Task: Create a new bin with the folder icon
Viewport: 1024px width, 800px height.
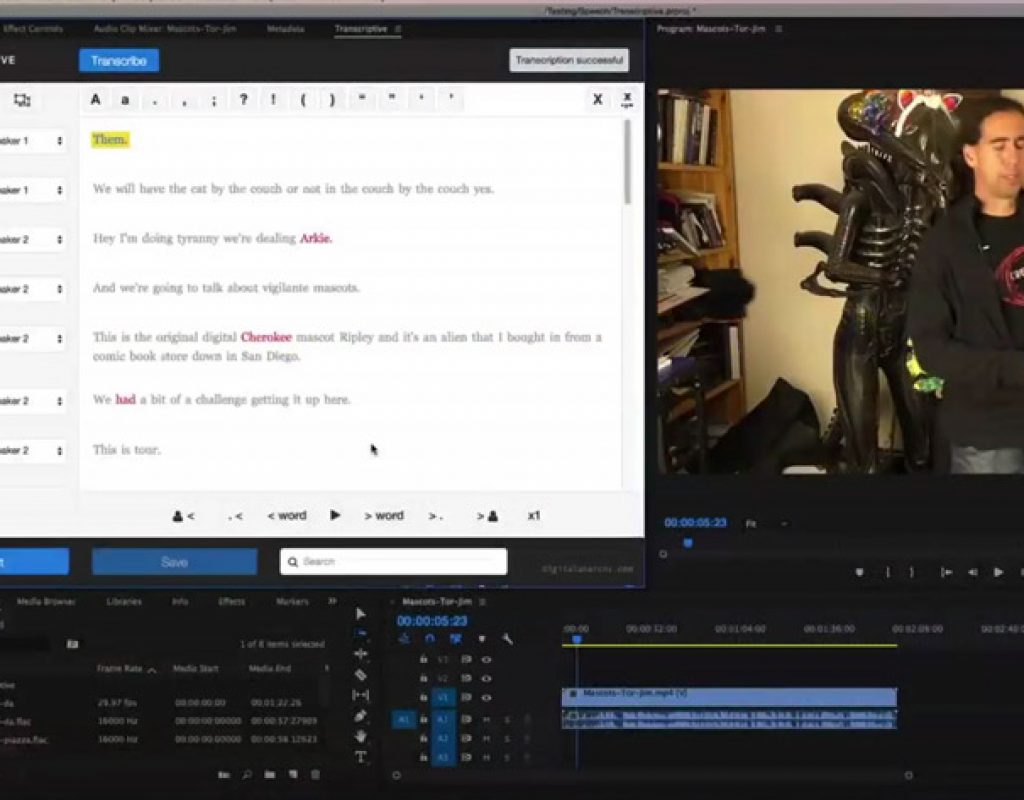Action: click(x=270, y=775)
